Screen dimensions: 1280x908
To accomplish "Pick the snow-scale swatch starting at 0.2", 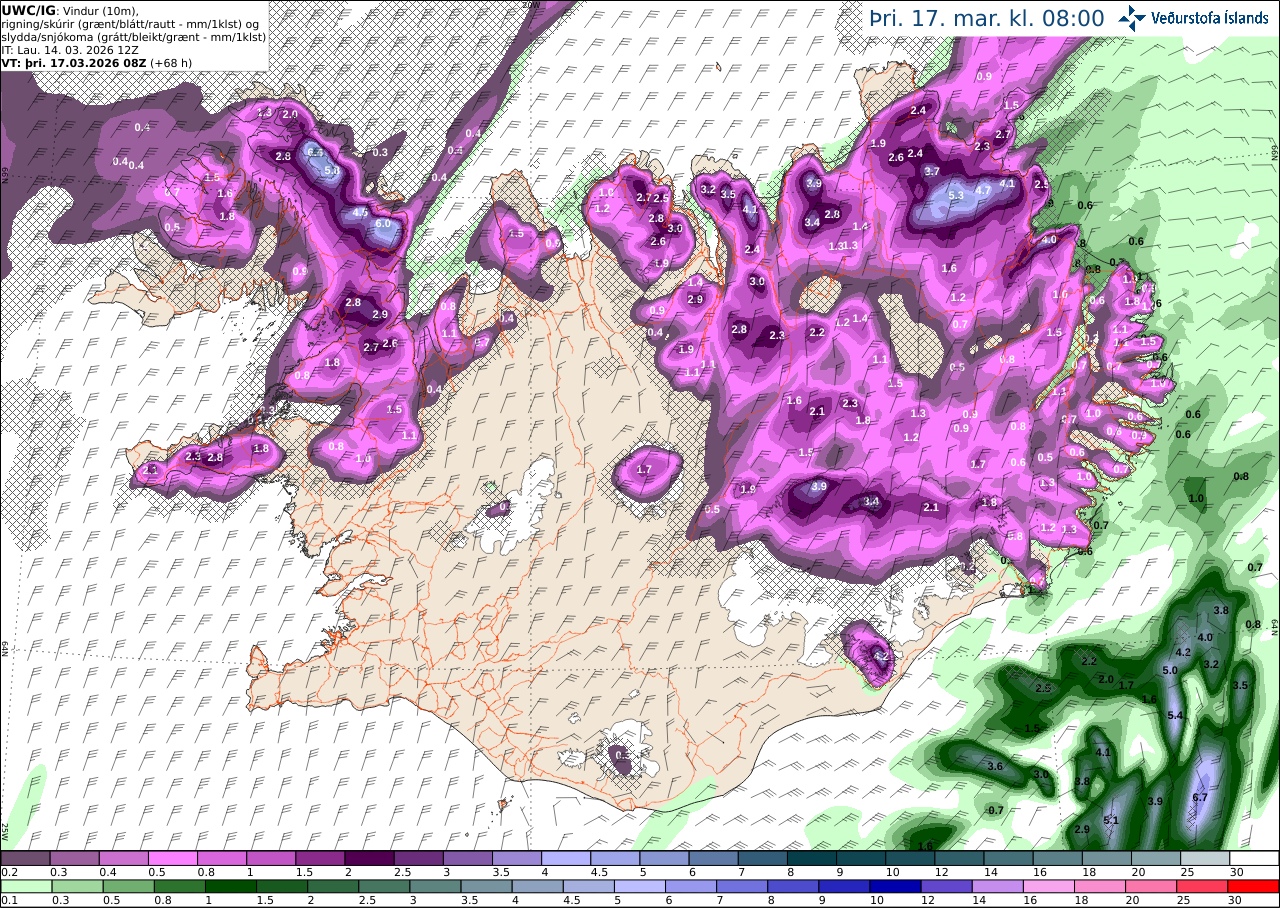I will [x=25, y=858].
